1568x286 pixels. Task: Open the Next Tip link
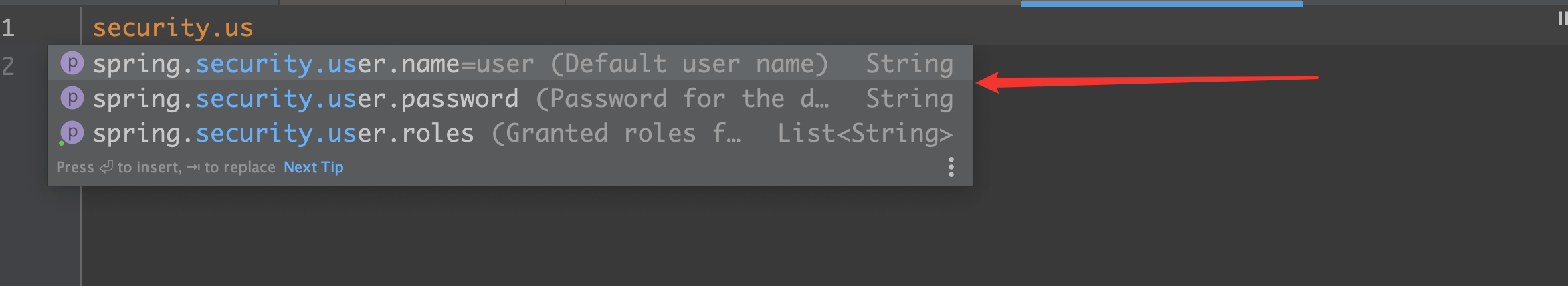point(313,167)
